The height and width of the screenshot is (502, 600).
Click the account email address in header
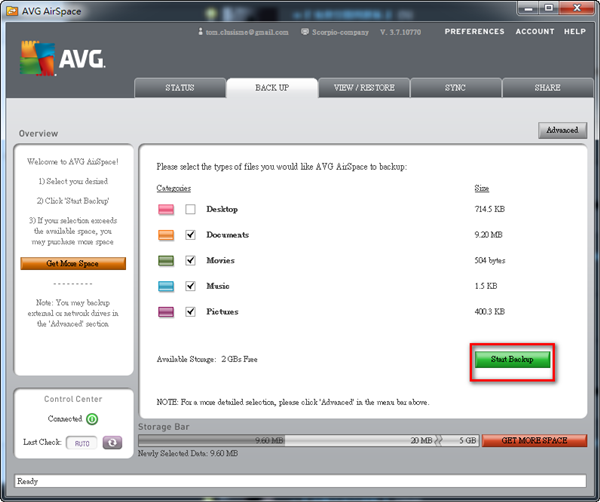[x=247, y=32]
